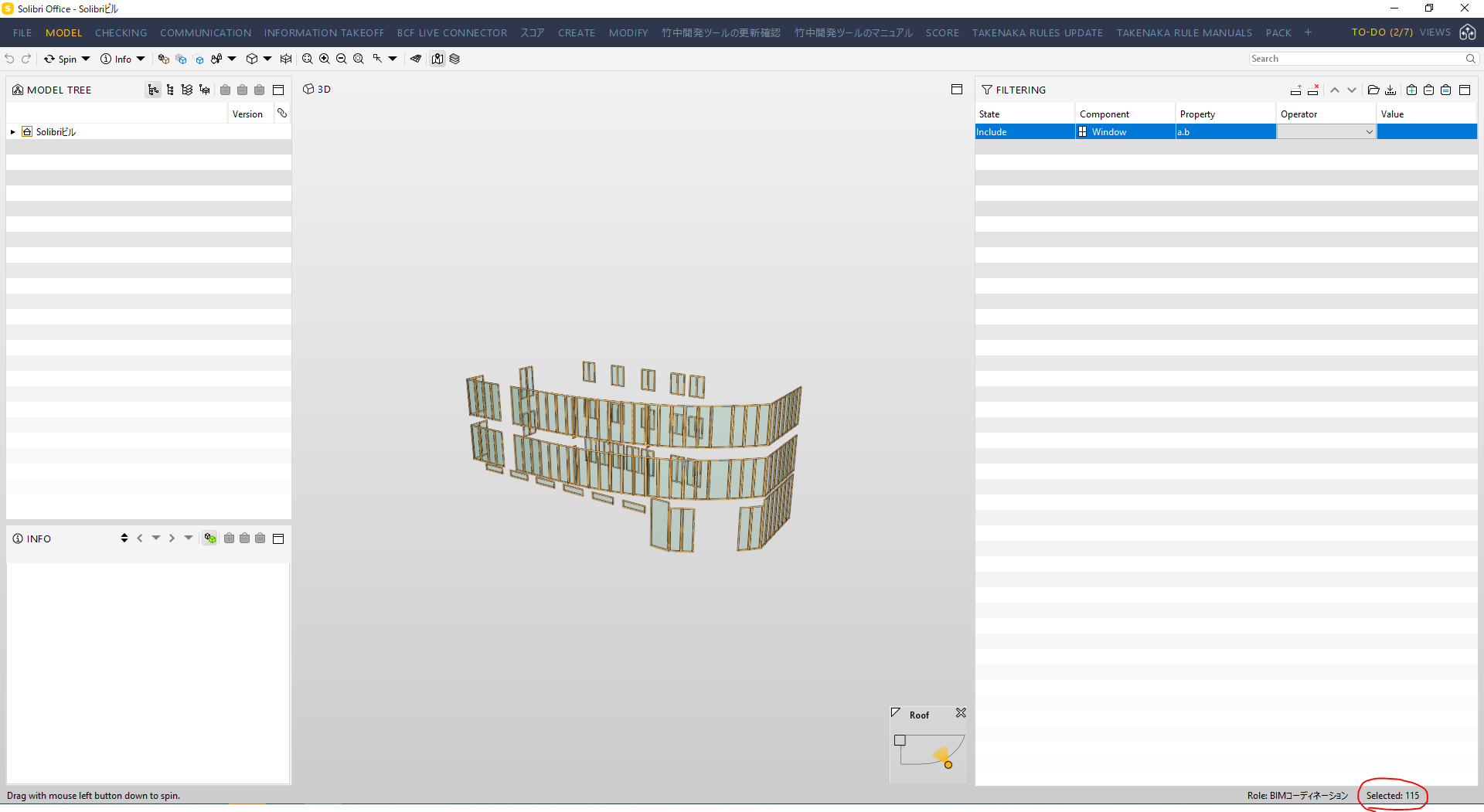The width and height of the screenshot is (1484, 812).
Task: Click the redo arrow icon
Action: click(x=26, y=59)
